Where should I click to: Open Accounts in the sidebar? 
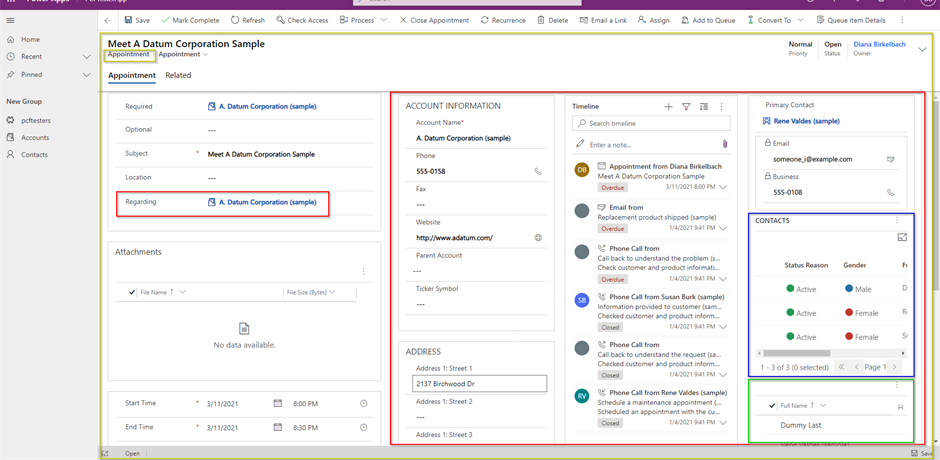[x=35, y=137]
